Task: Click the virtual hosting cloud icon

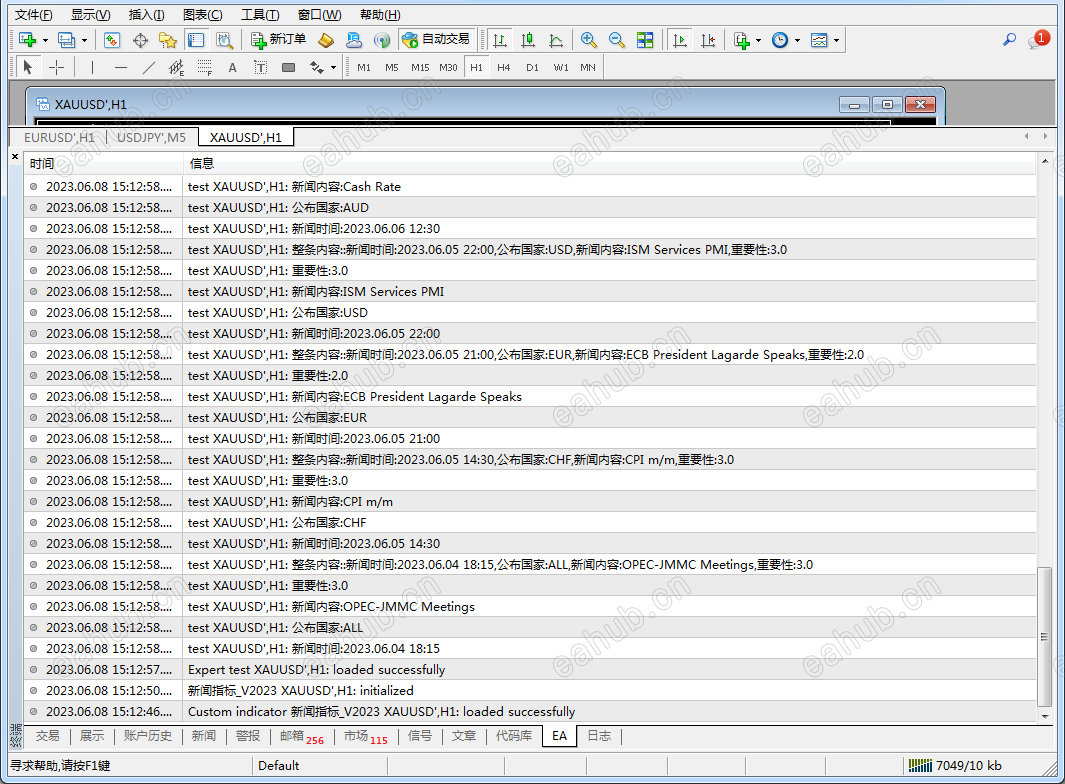Action: tap(354, 40)
